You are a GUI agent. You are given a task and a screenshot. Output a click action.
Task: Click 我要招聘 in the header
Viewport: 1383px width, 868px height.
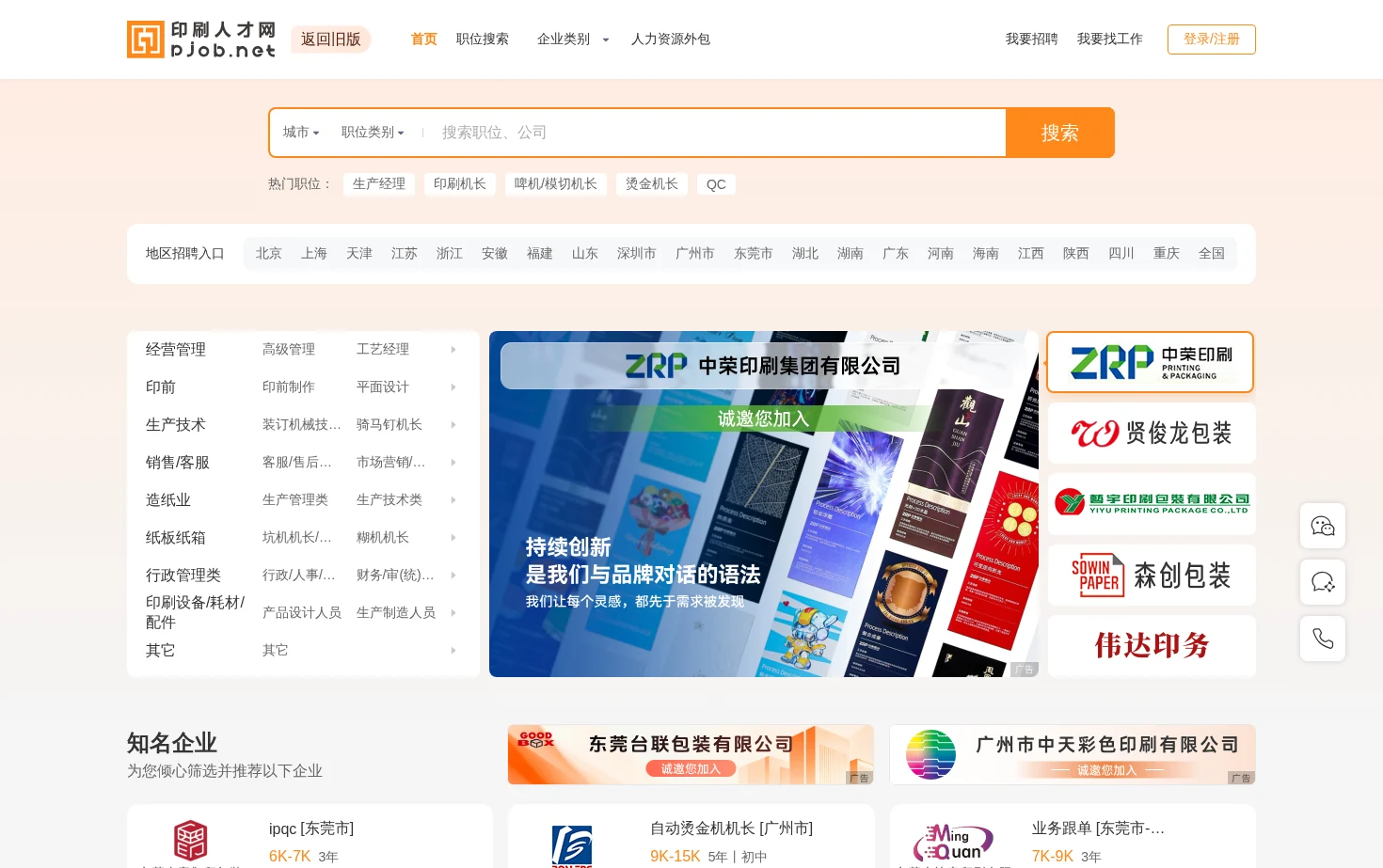1032,39
